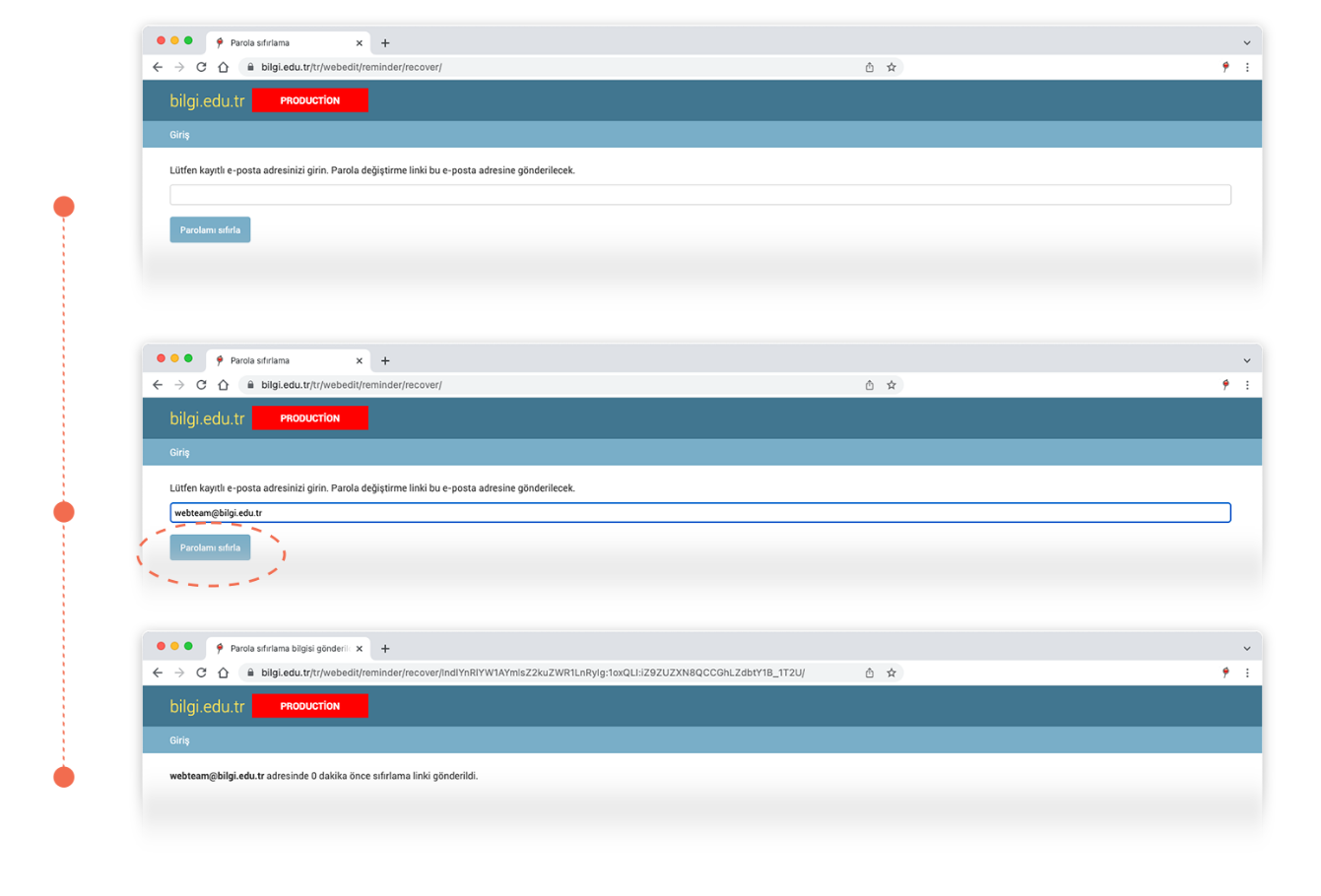Click red extension icon in bottom browser toolbar
The image size is (1321, 896).
[1225, 672]
